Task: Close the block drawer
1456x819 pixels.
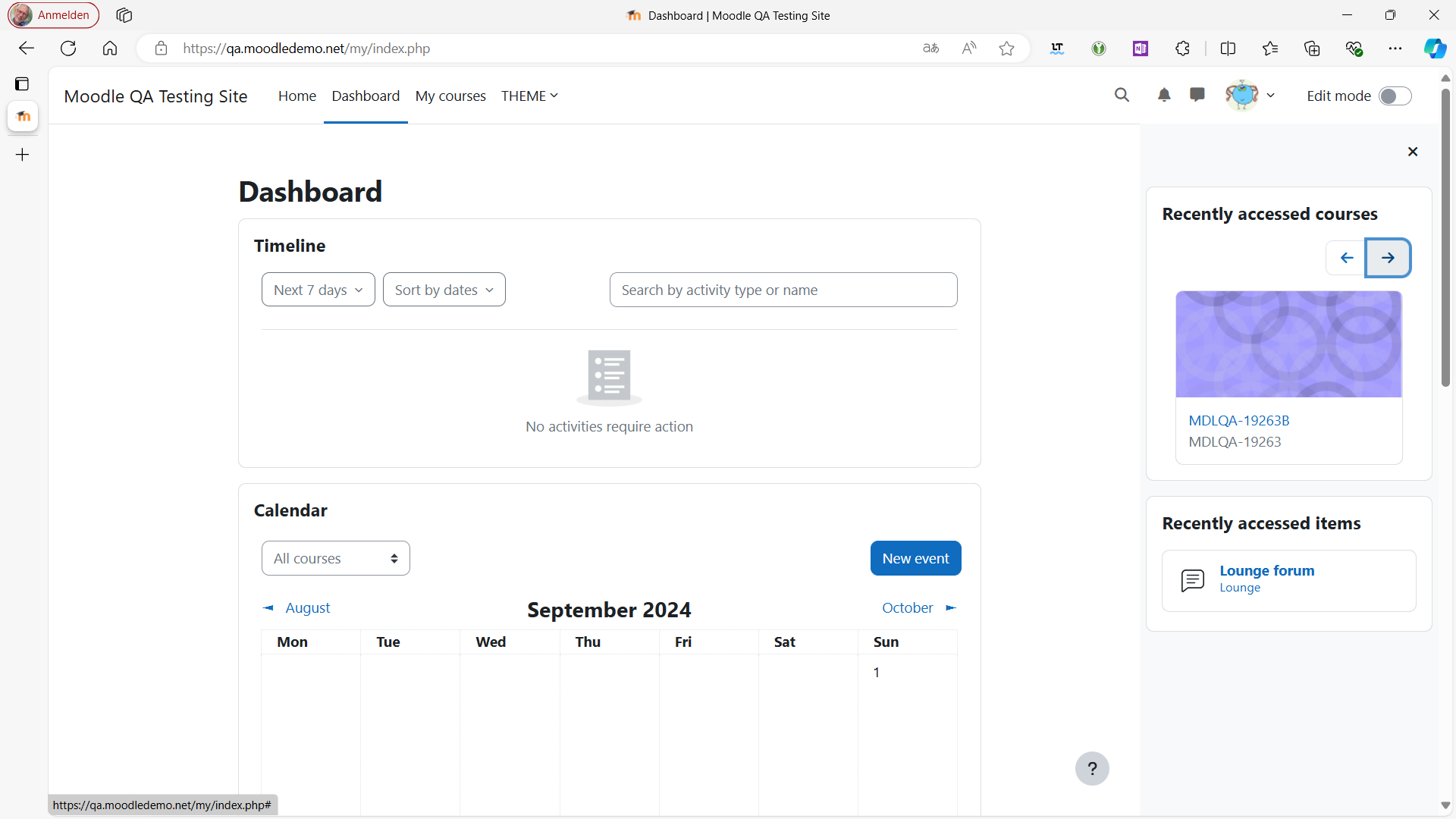Action: pyautogui.click(x=1413, y=152)
